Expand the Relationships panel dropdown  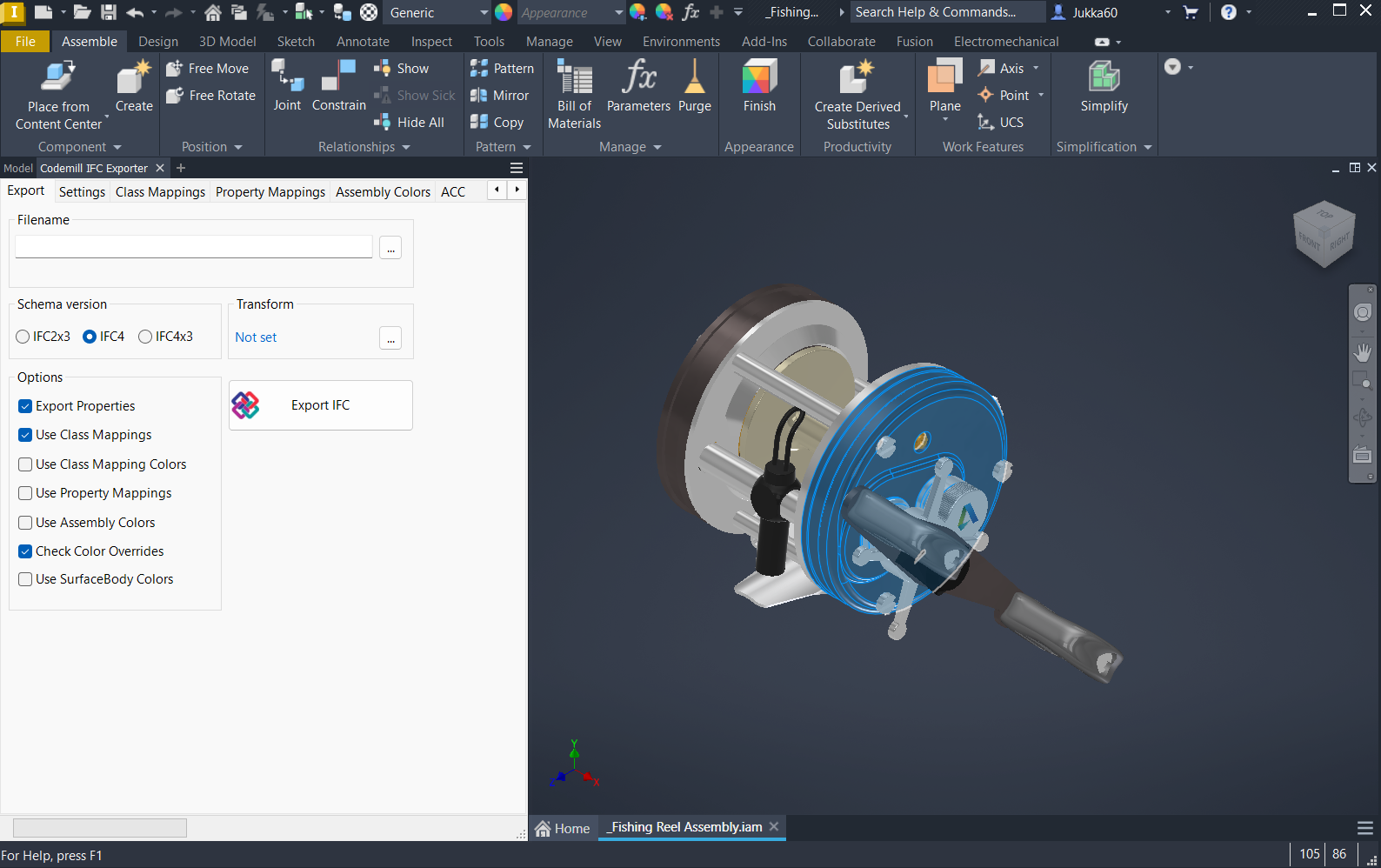click(x=406, y=147)
